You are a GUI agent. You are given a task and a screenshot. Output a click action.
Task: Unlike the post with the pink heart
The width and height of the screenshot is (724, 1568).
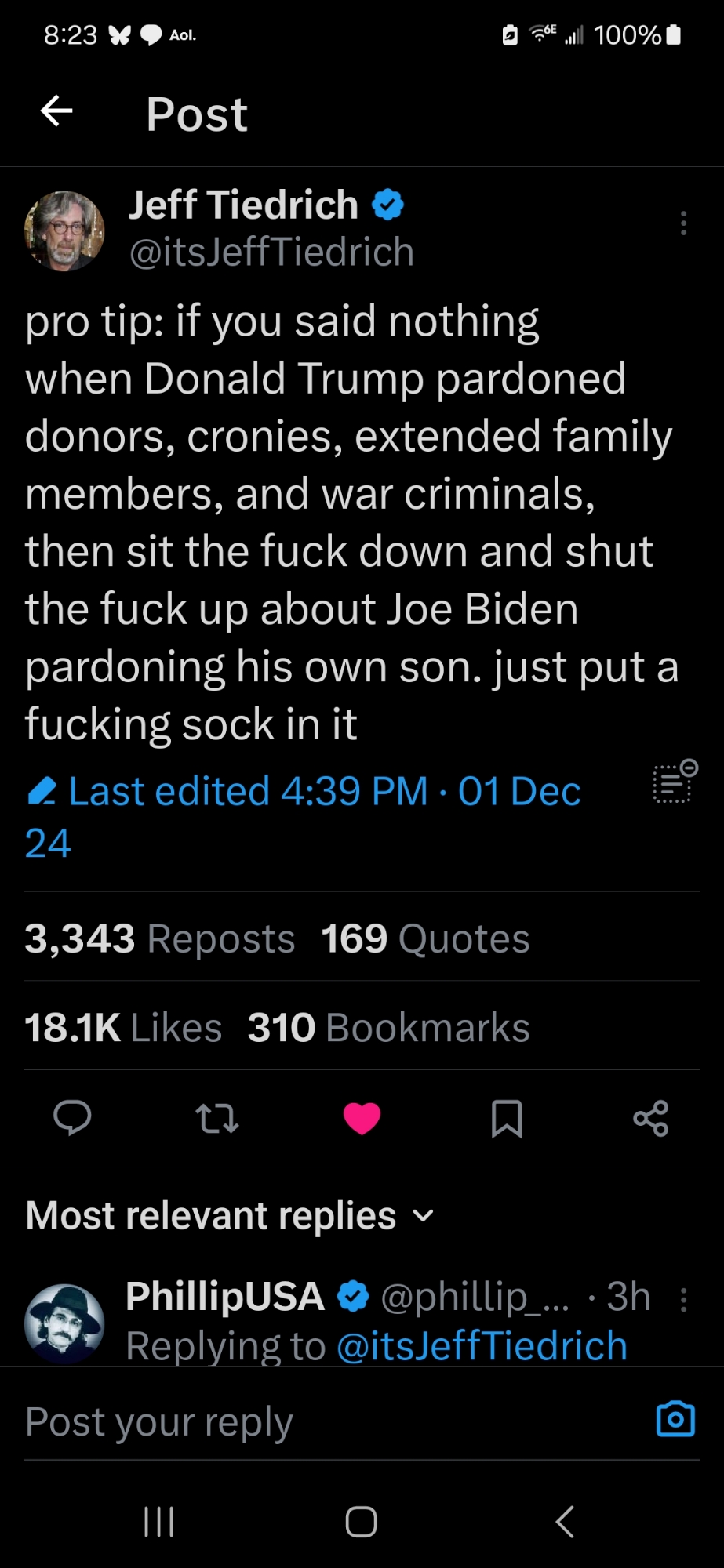[362, 1118]
